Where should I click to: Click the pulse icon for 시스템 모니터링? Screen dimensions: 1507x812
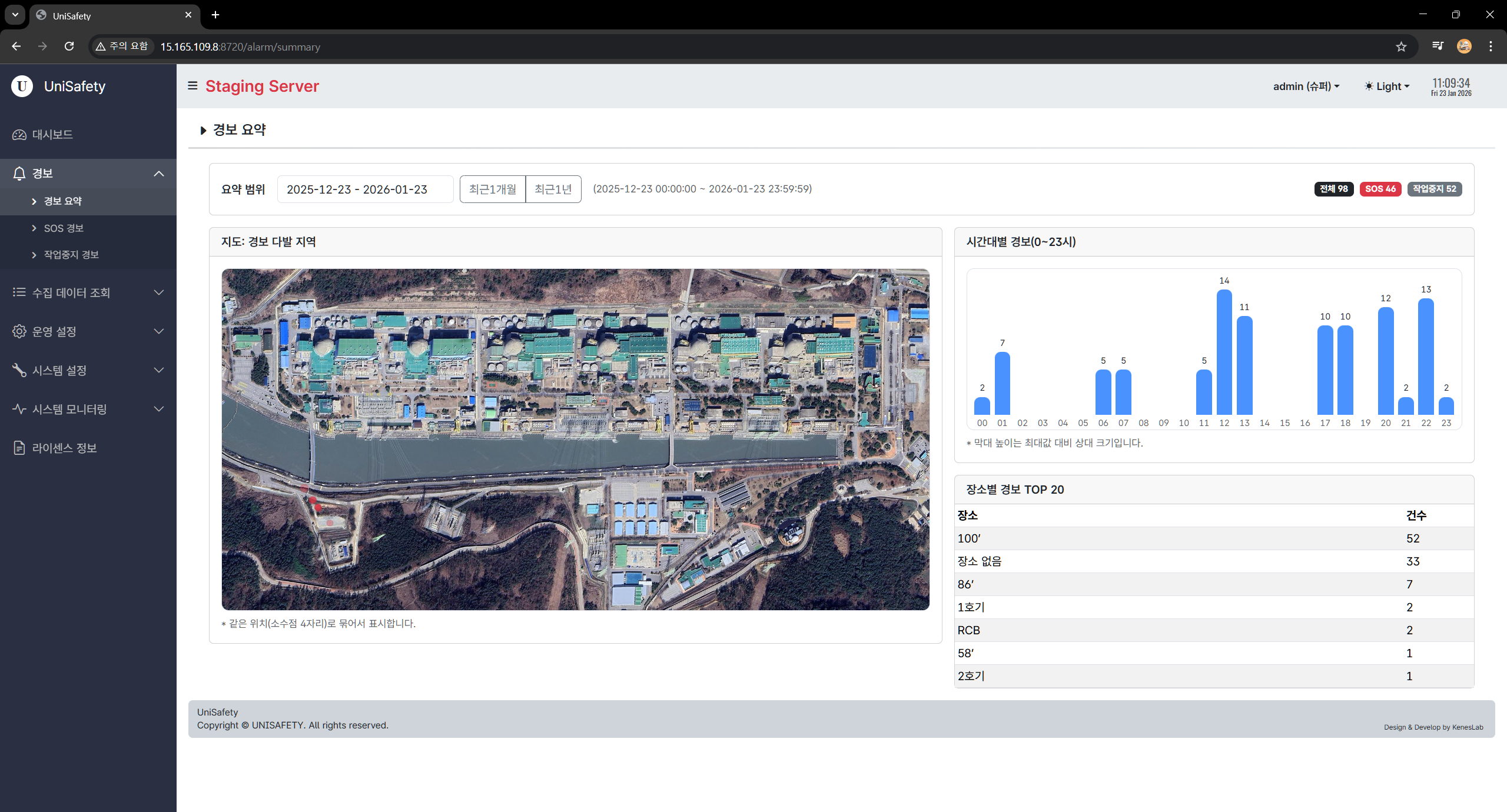tap(19, 409)
